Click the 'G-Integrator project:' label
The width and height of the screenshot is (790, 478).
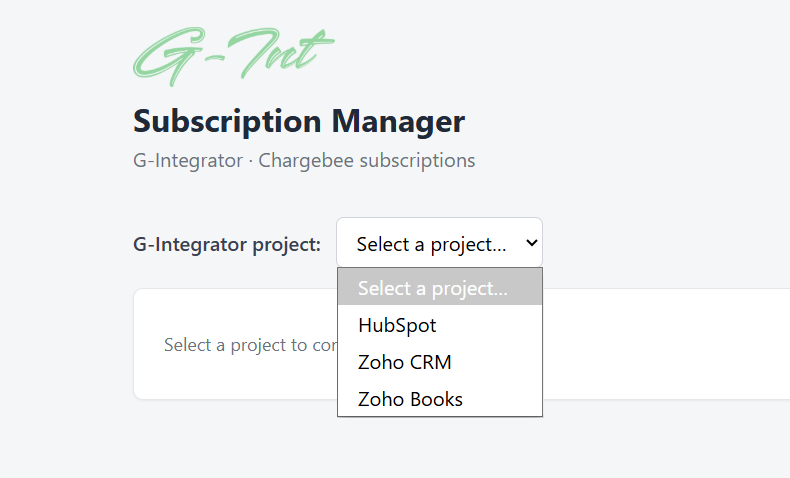click(227, 244)
